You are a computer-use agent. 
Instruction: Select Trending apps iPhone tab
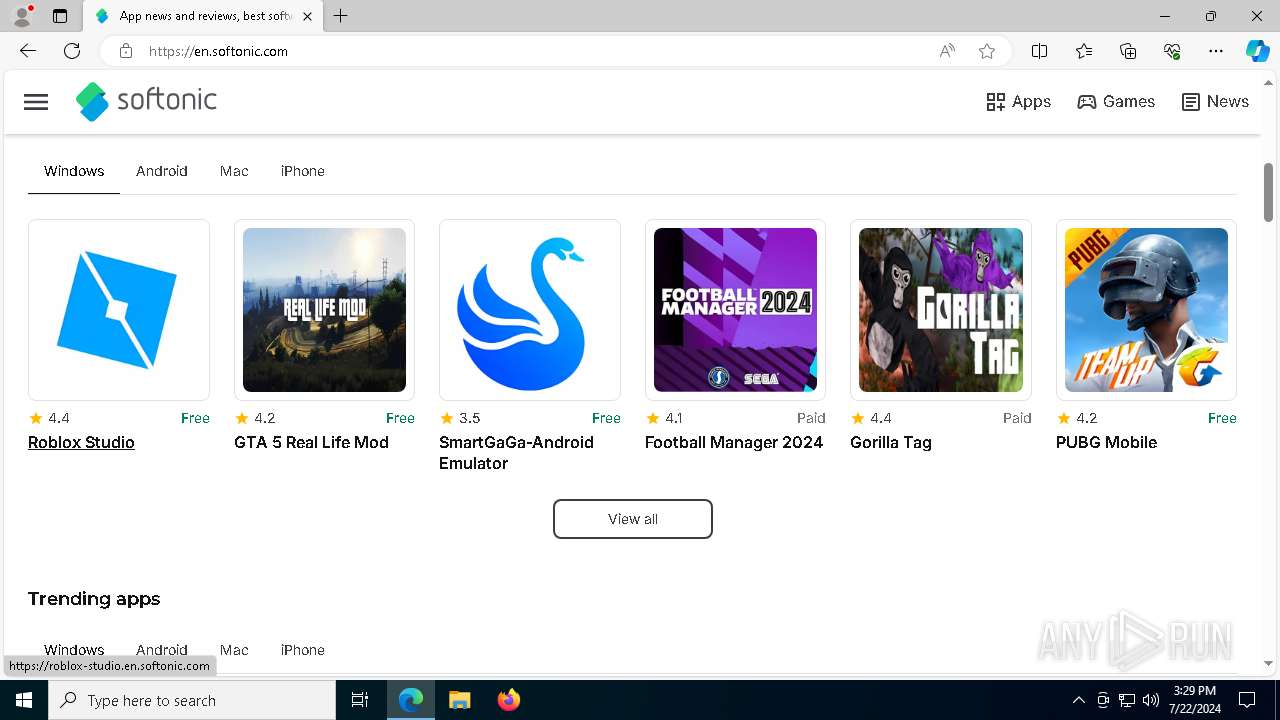[303, 650]
